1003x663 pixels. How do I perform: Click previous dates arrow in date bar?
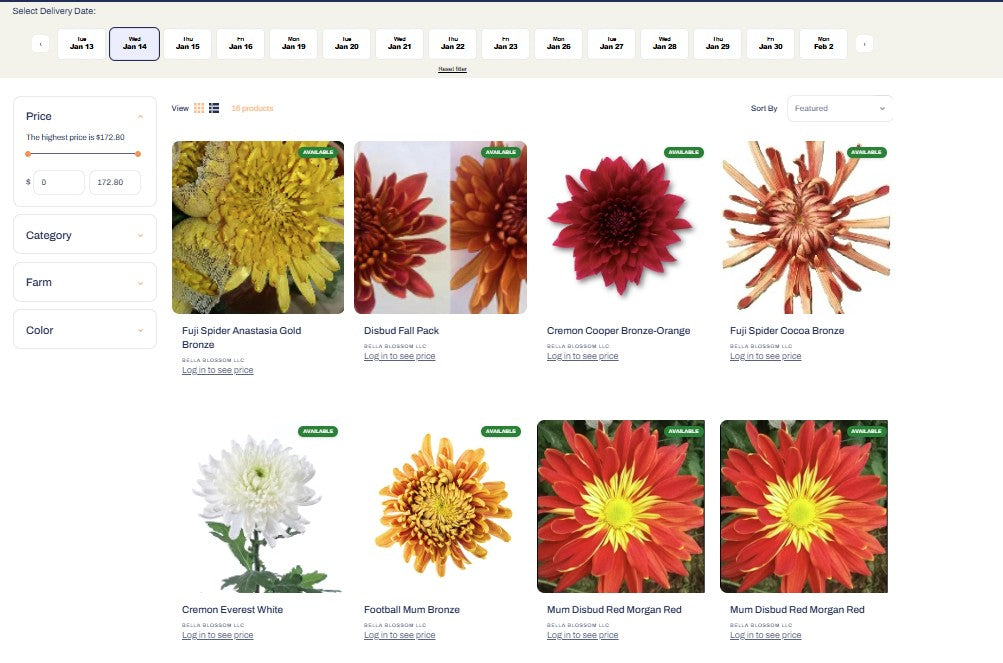[x=41, y=44]
